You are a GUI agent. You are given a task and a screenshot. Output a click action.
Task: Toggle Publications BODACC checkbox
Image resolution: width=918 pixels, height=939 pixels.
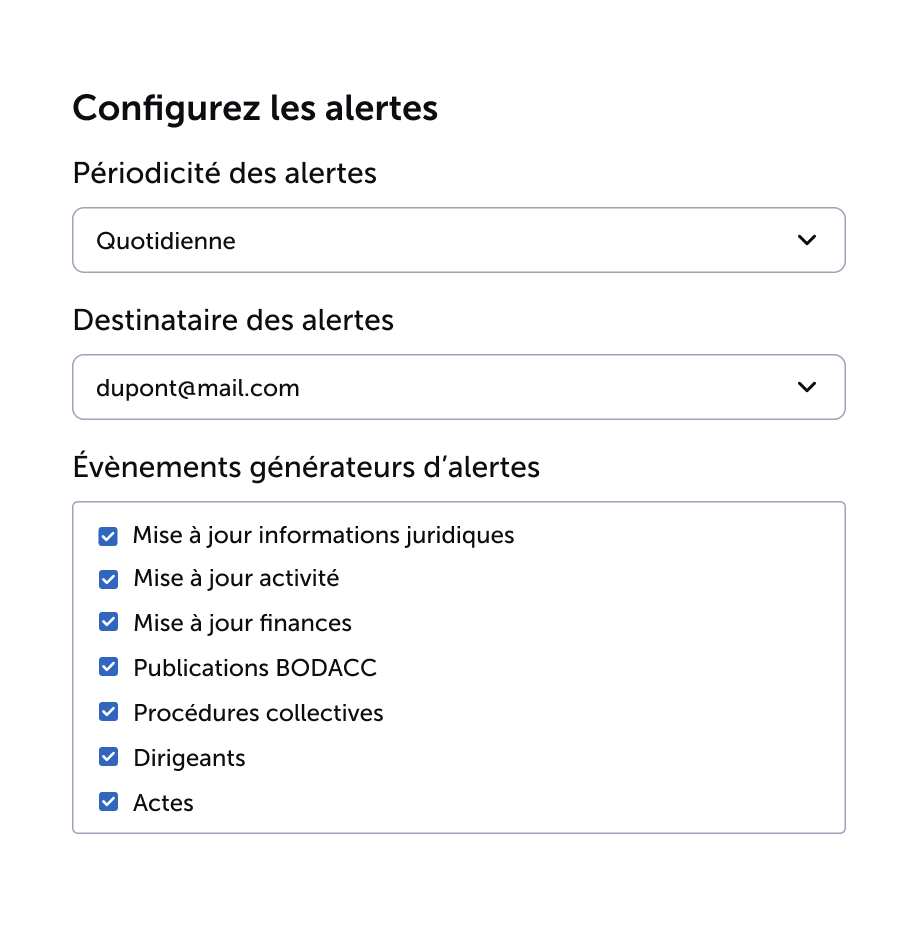pyautogui.click(x=108, y=667)
